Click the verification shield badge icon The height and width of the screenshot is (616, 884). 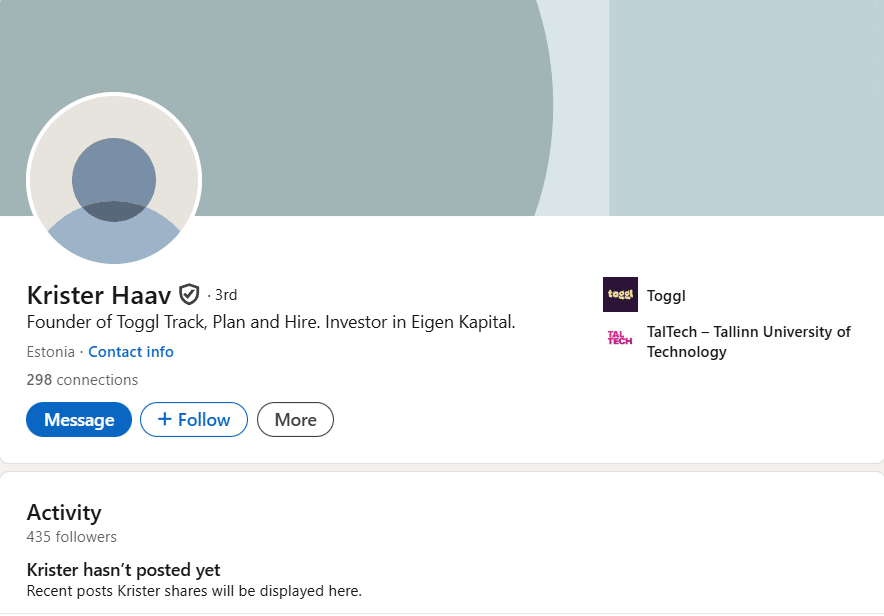(x=189, y=294)
